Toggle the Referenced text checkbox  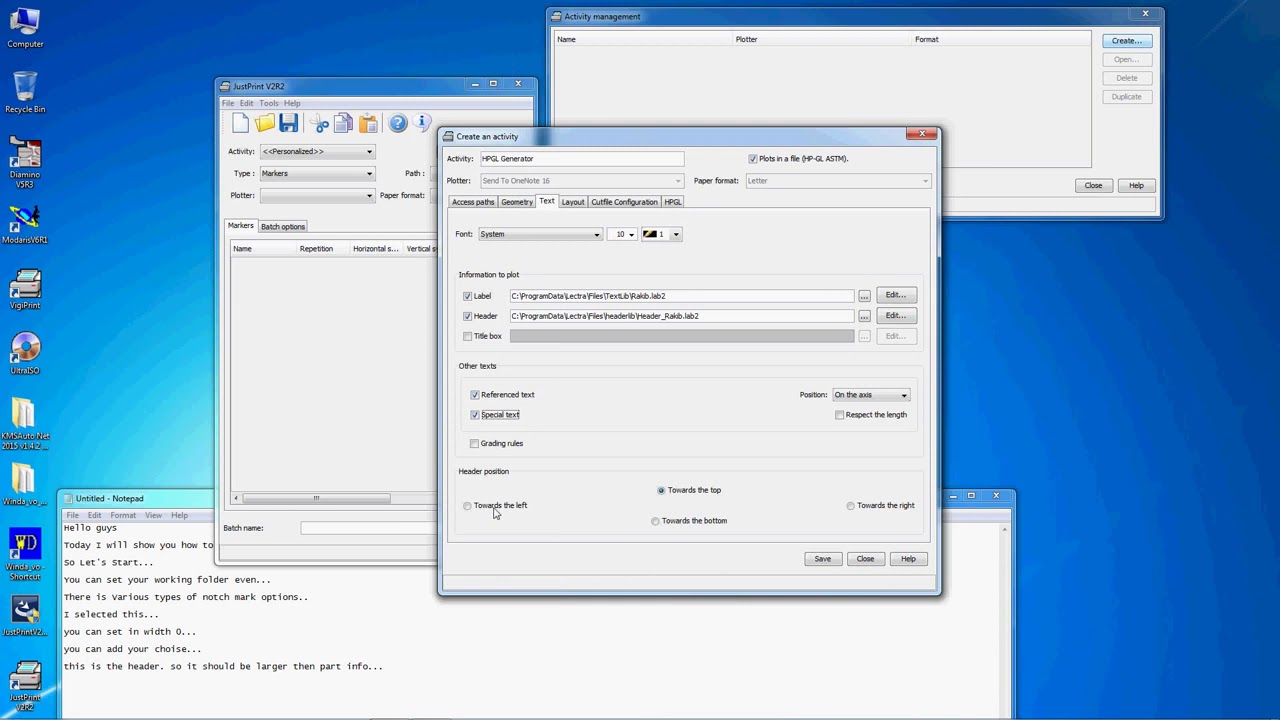pos(475,395)
